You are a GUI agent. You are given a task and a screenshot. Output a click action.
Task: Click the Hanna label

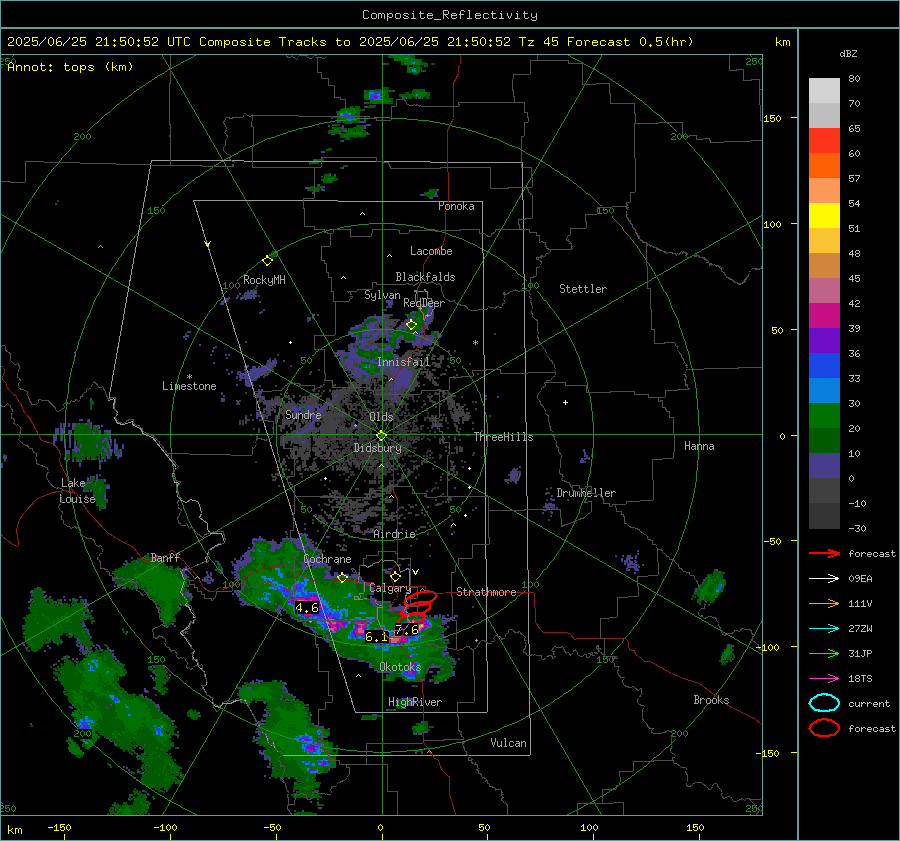pos(699,446)
